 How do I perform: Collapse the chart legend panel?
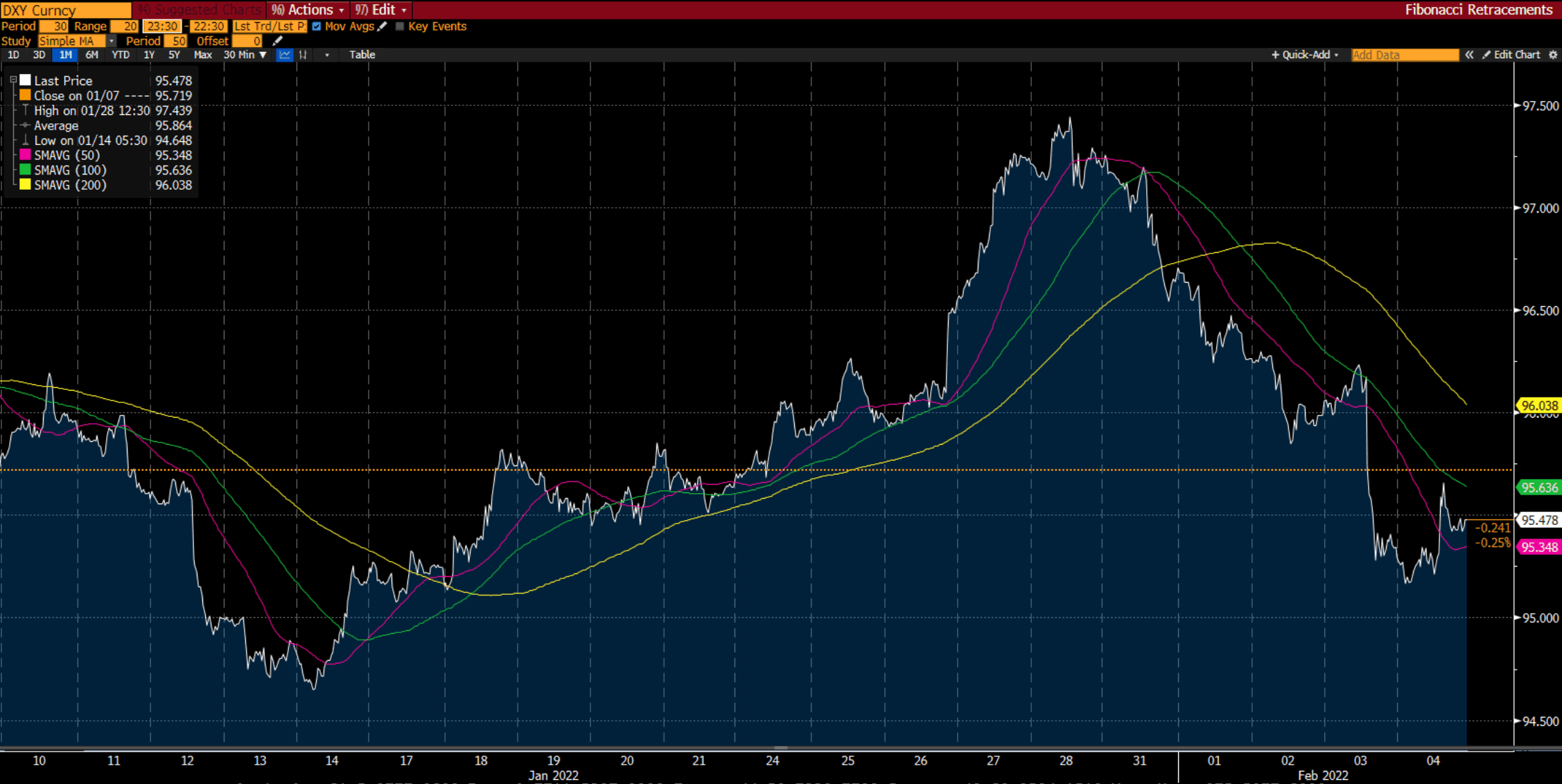pyautogui.click(x=12, y=79)
